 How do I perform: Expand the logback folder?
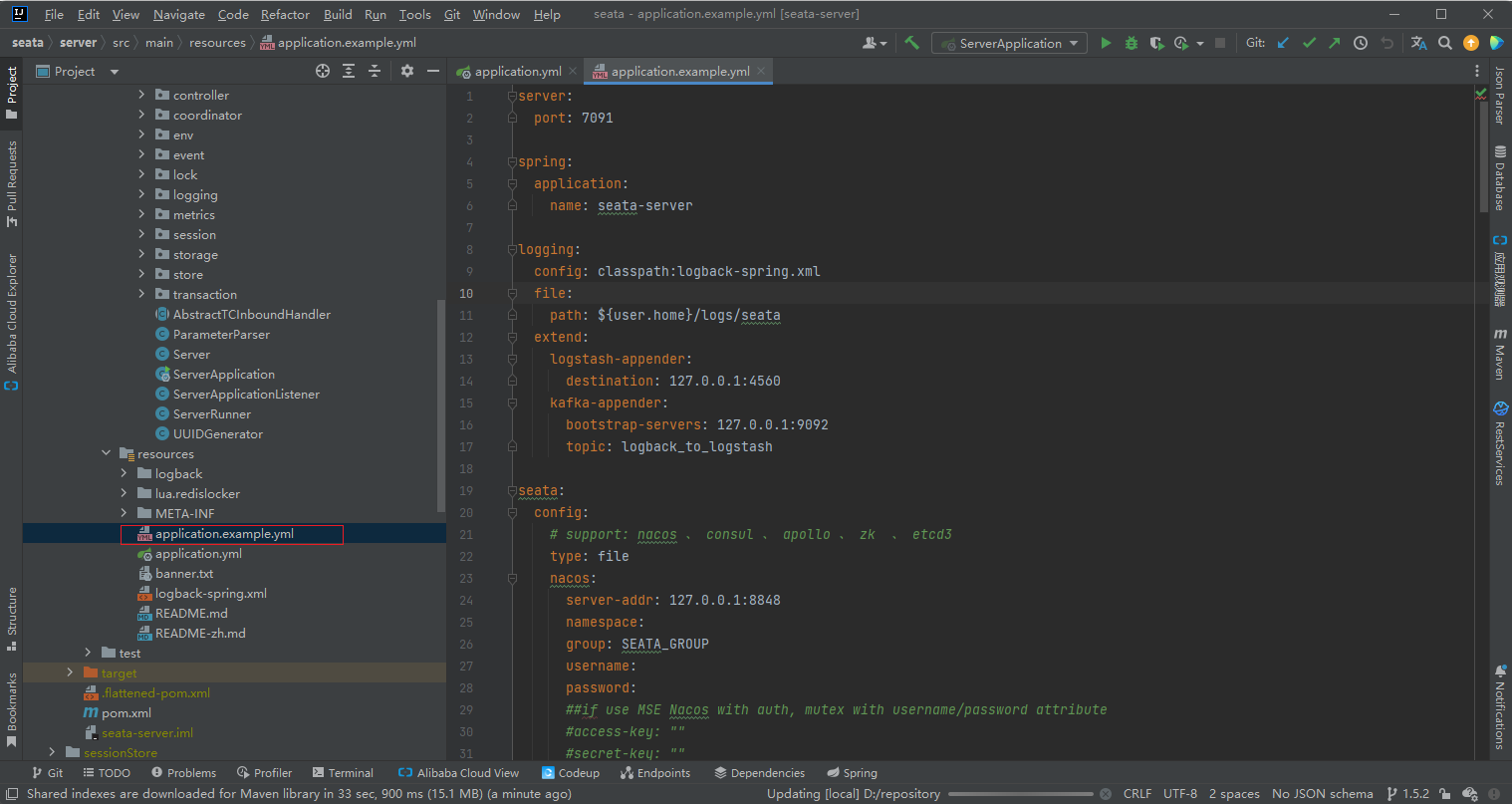coord(124,473)
